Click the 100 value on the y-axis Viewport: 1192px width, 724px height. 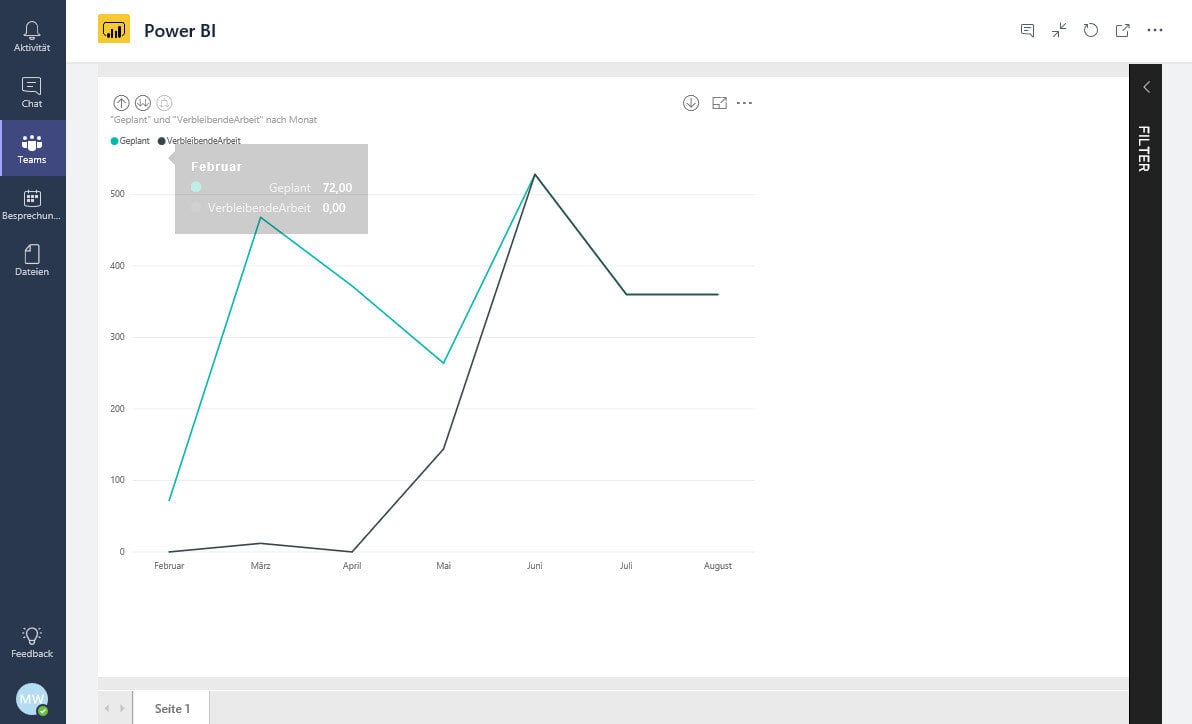[117, 480]
